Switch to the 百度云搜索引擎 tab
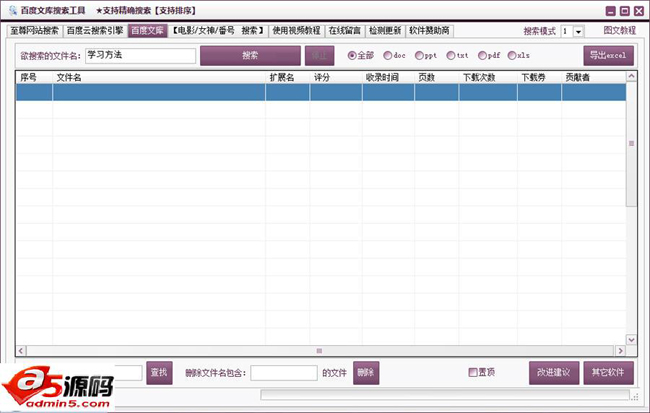Image resolution: width=650 pixels, height=413 pixels. click(95, 31)
